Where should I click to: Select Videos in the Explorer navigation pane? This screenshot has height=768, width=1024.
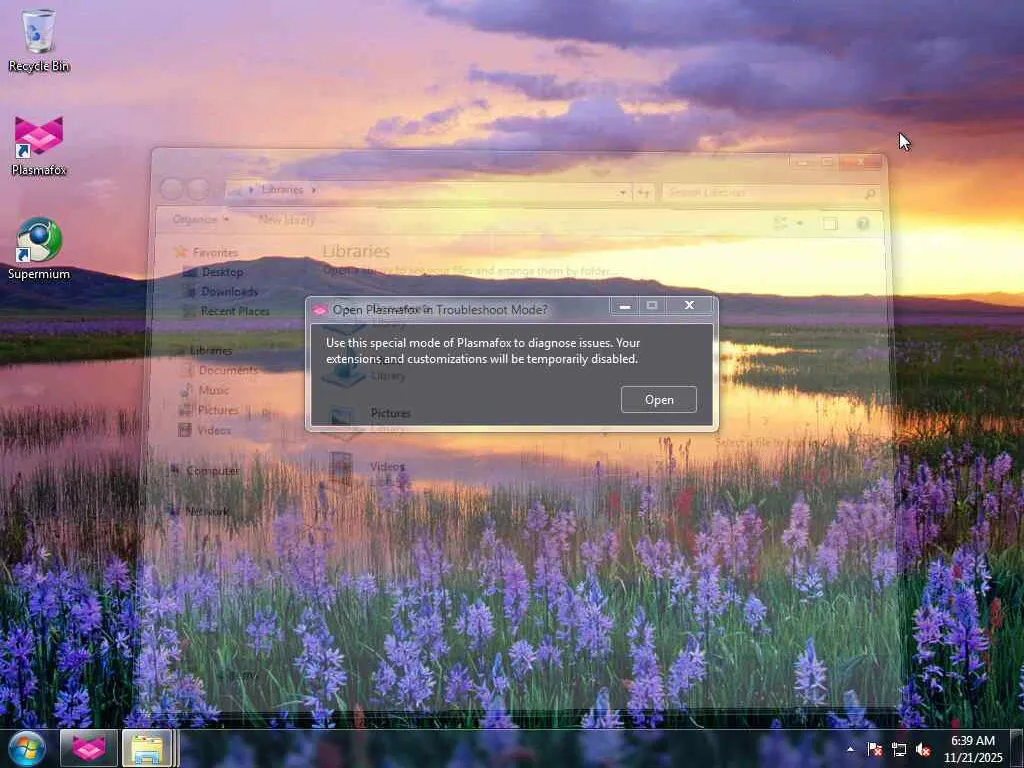206,430
